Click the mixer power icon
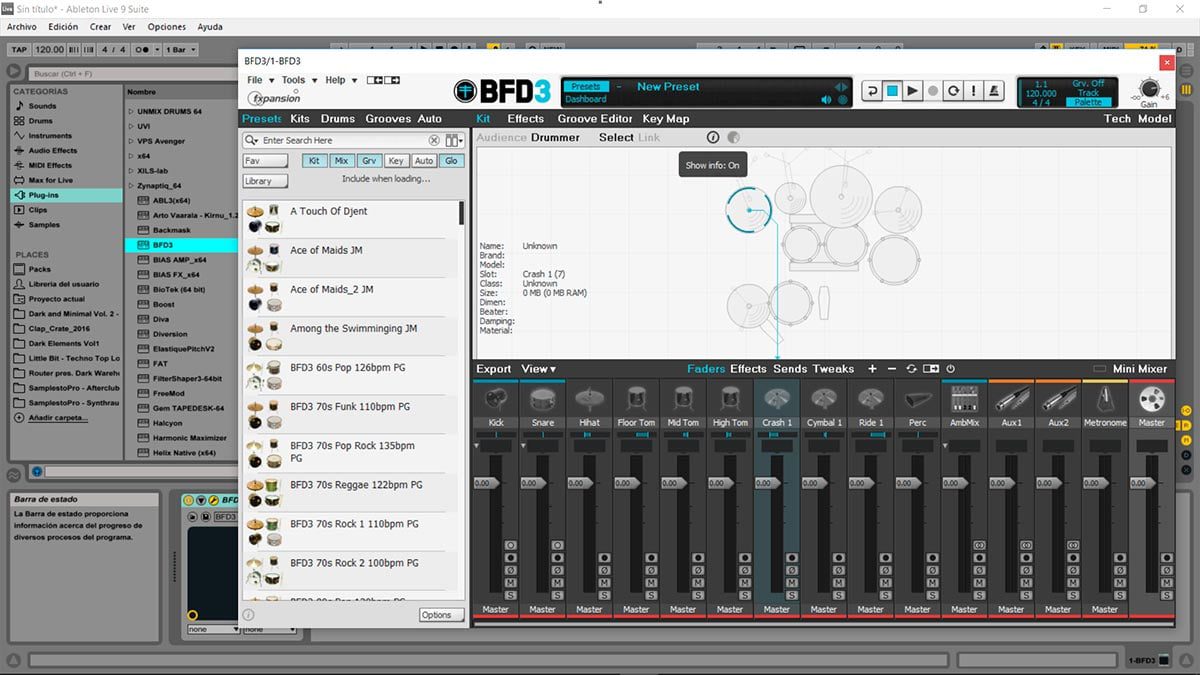This screenshot has height=675, width=1200. pos(950,369)
